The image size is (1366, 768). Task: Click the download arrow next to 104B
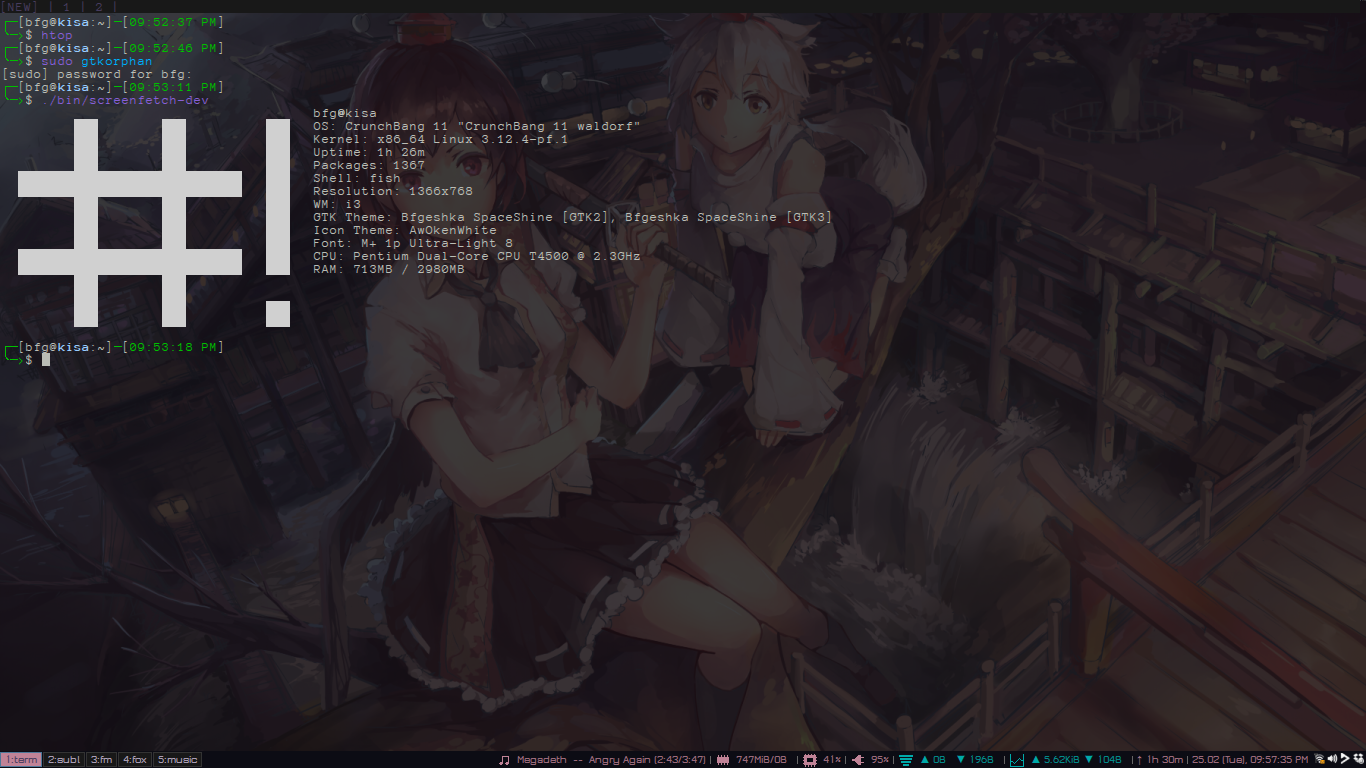coord(1090,760)
